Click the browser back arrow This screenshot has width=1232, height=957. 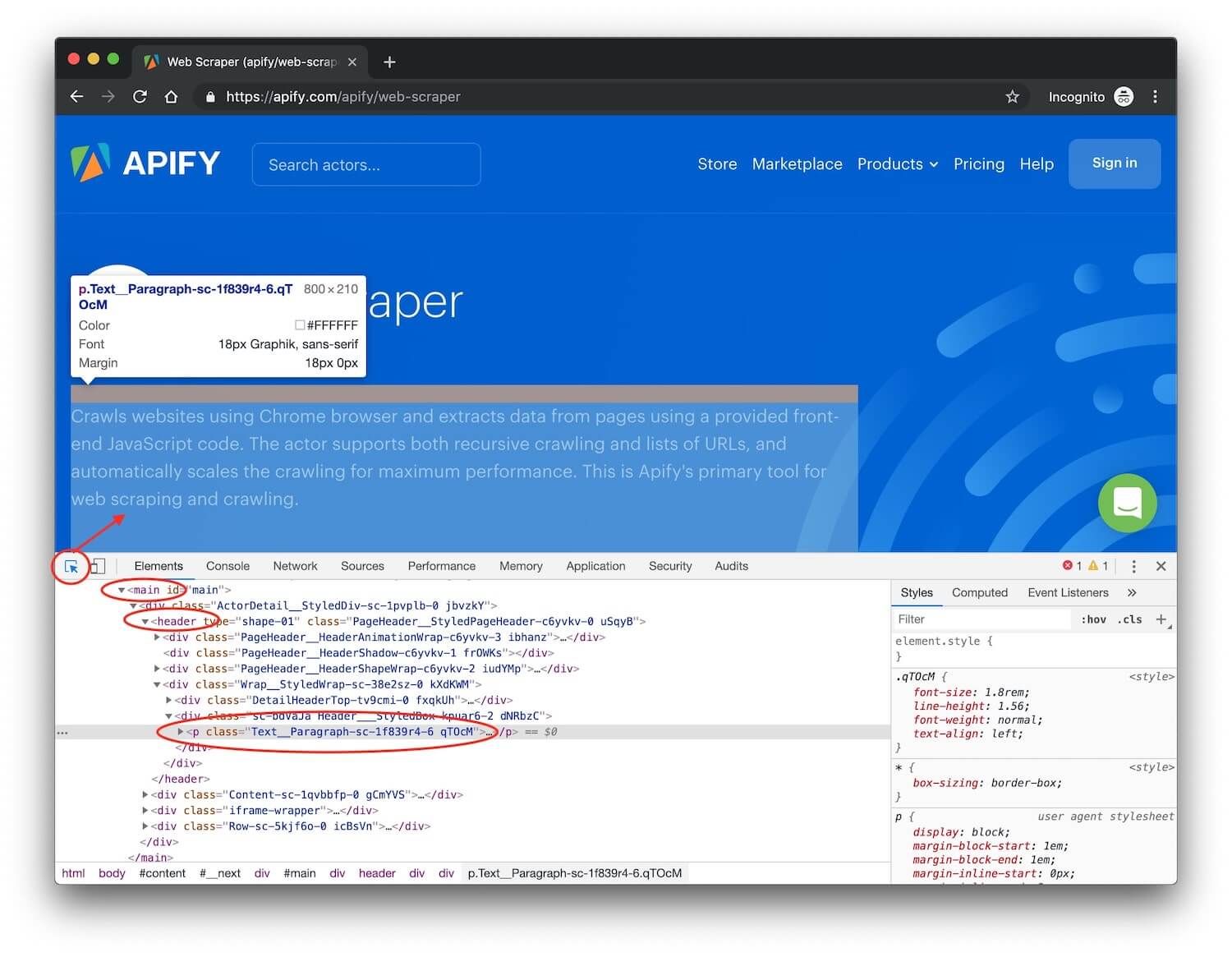(x=76, y=97)
